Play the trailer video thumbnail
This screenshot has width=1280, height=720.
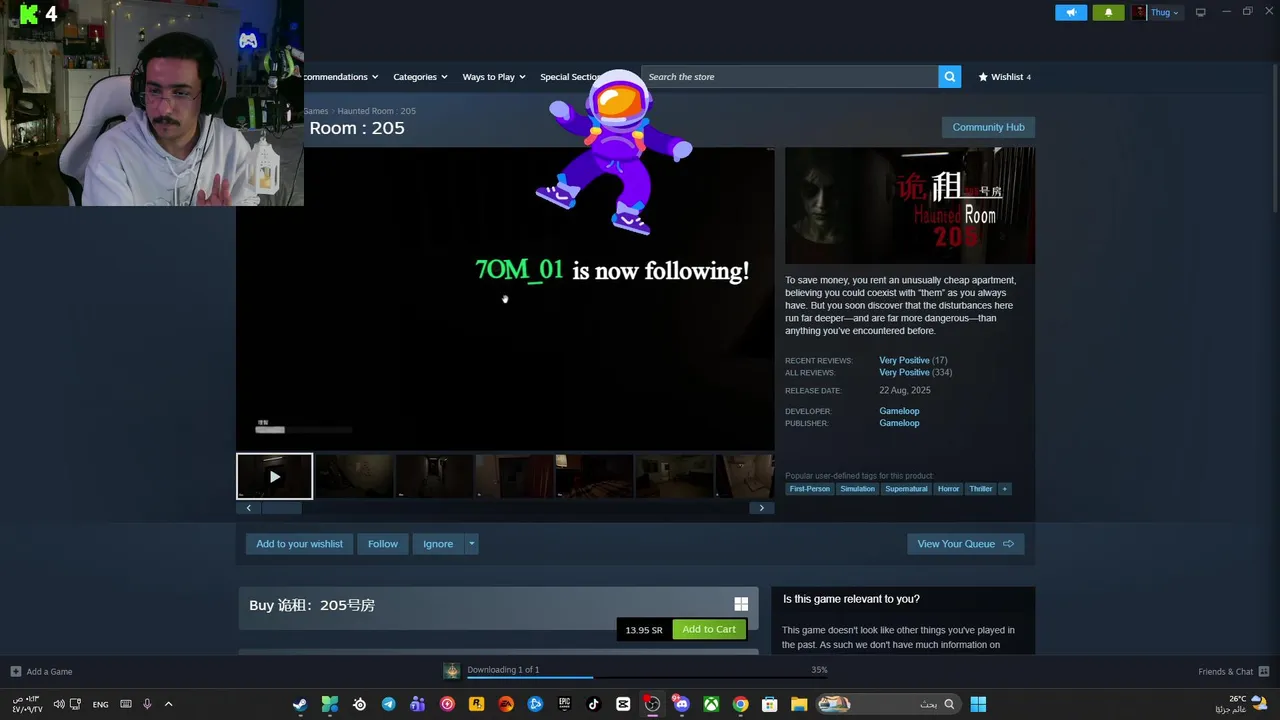tap(274, 476)
